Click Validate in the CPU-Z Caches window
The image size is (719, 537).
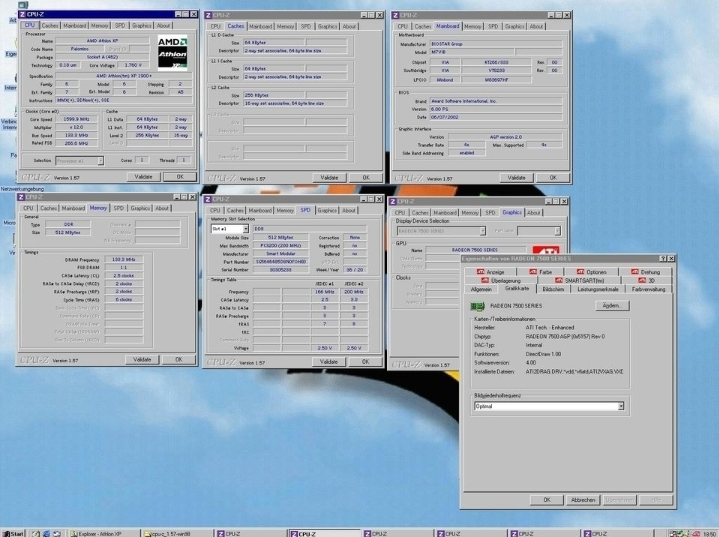click(x=329, y=177)
